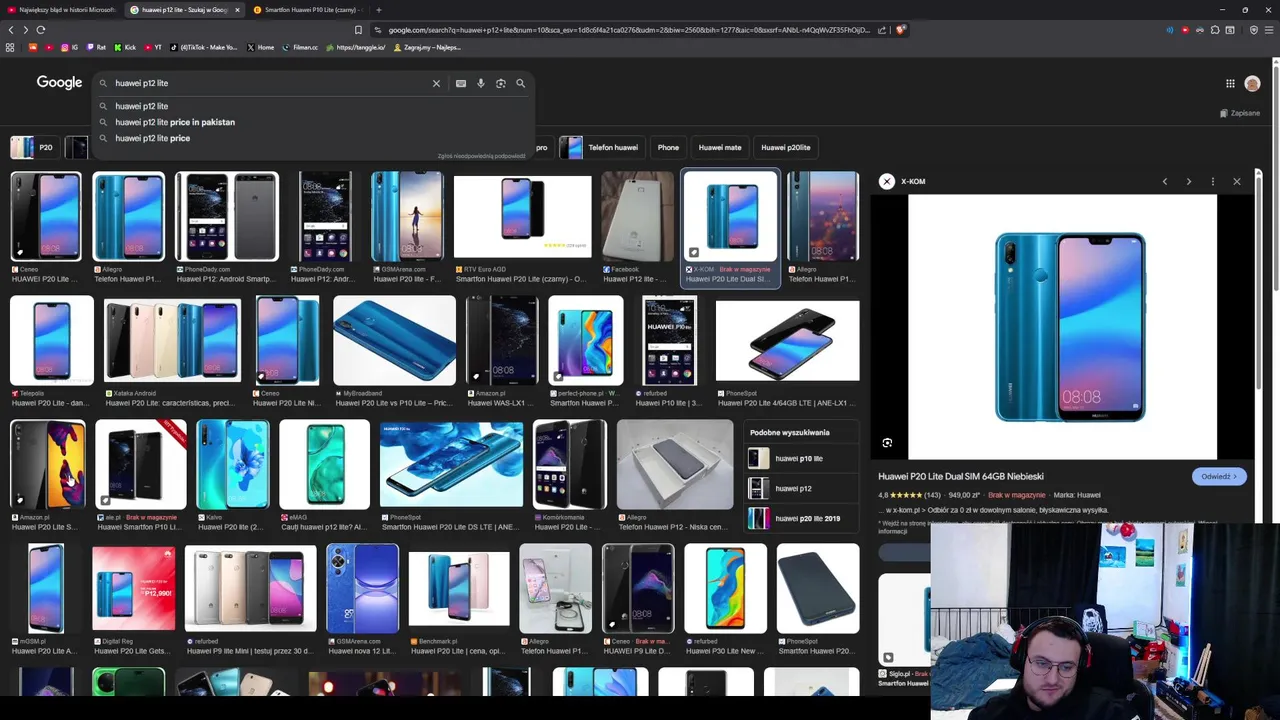Screen dimensions: 1280x720
Task: Show previous image in preview panel
Action: click(1165, 181)
